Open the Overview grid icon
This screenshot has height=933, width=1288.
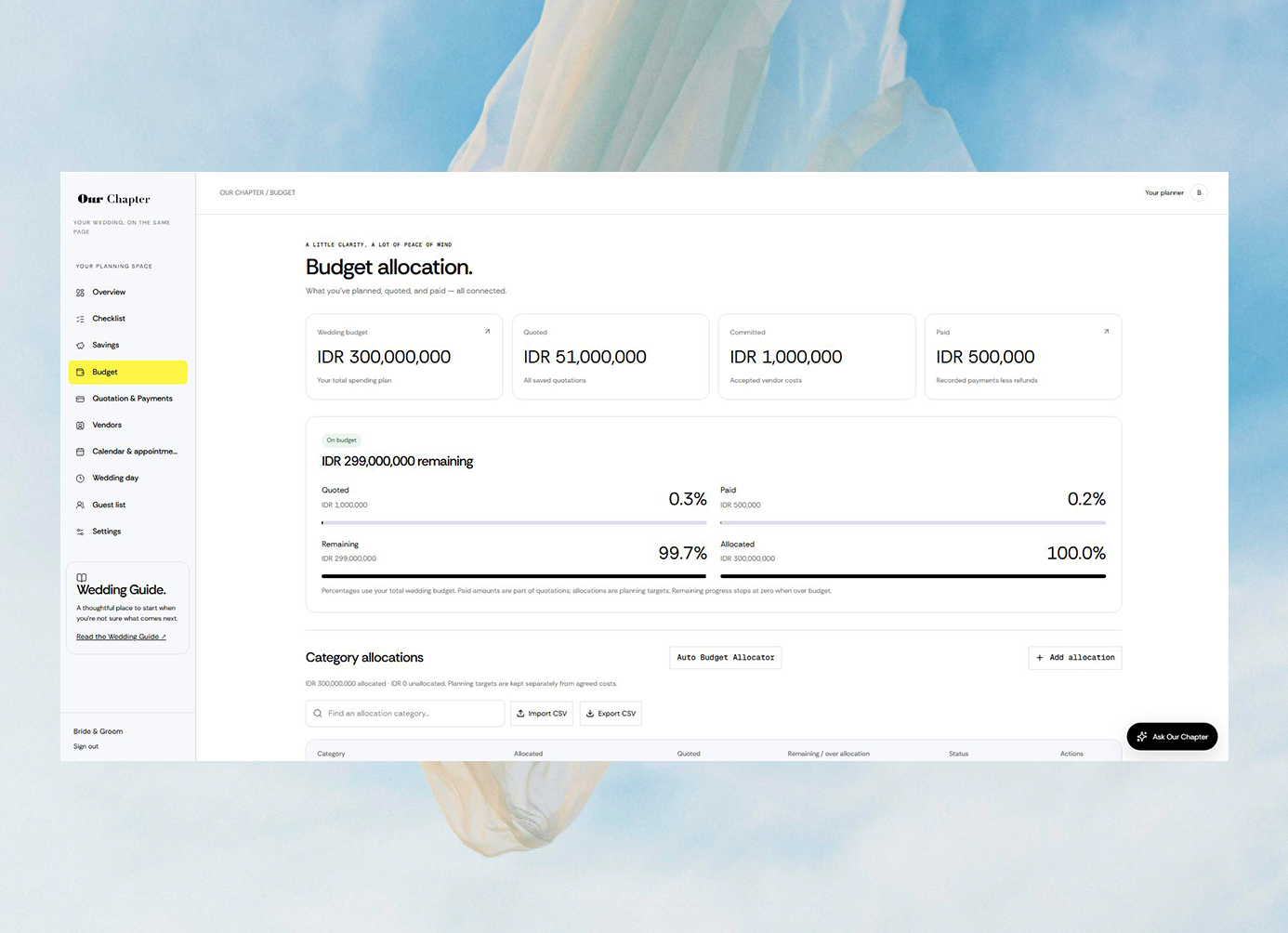coord(80,293)
